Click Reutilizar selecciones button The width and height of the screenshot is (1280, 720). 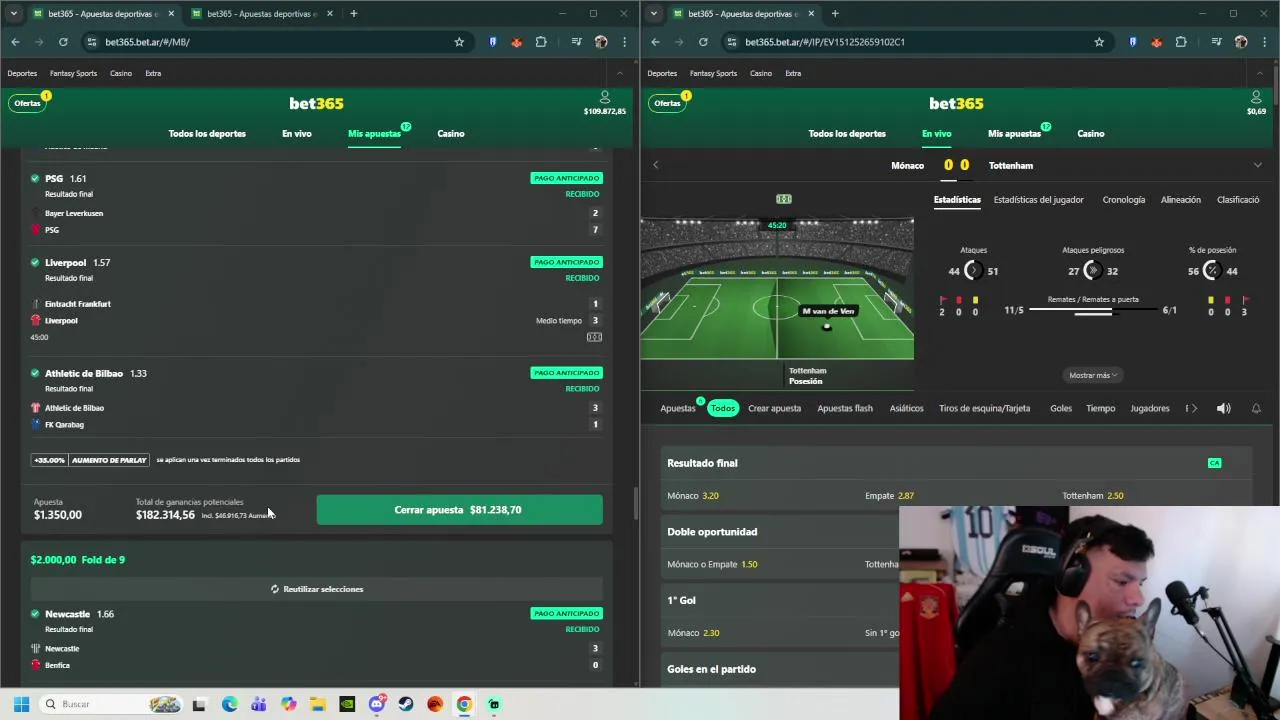pyautogui.click(x=317, y=589)
